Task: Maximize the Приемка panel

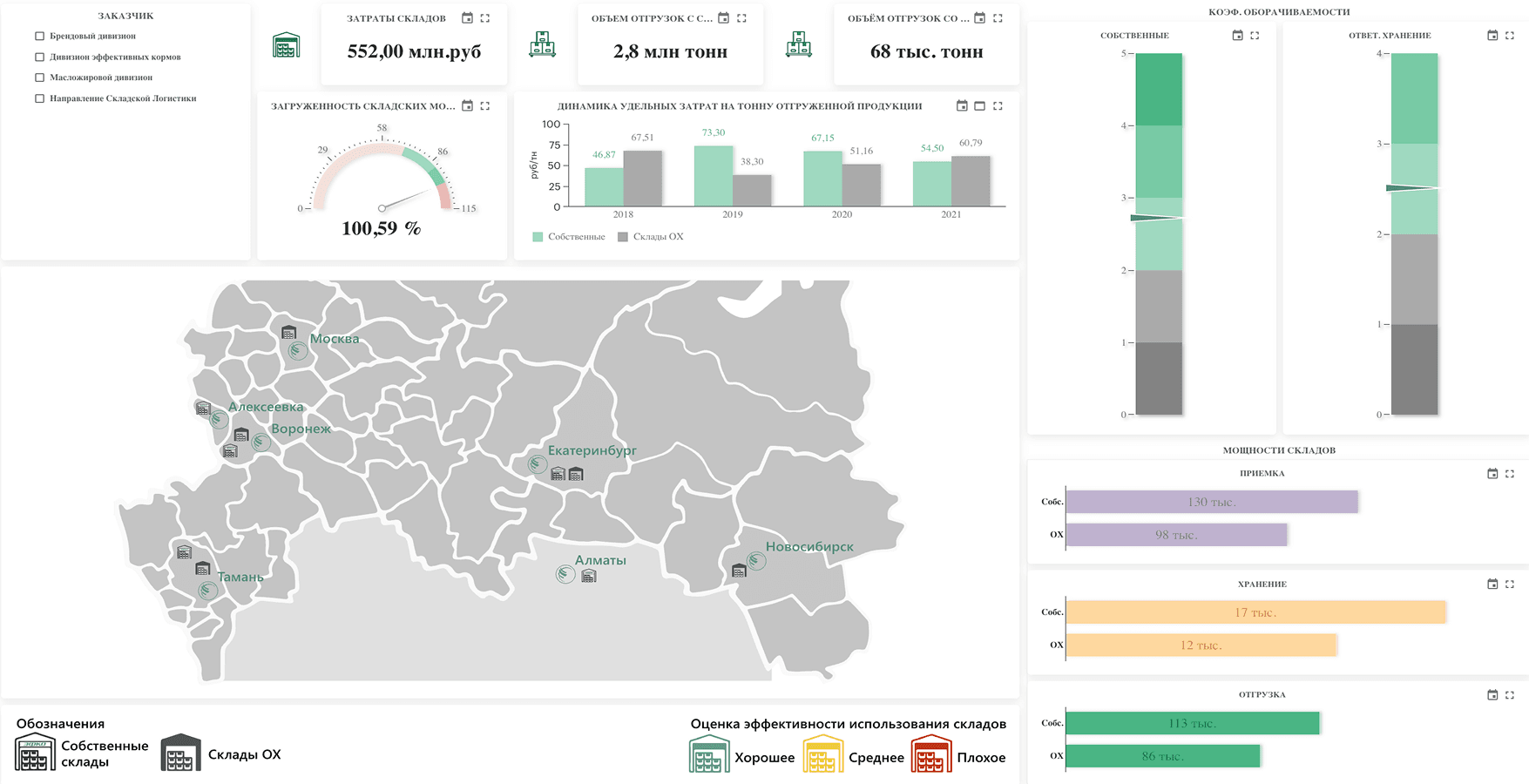Action: tap(1510, 474)
